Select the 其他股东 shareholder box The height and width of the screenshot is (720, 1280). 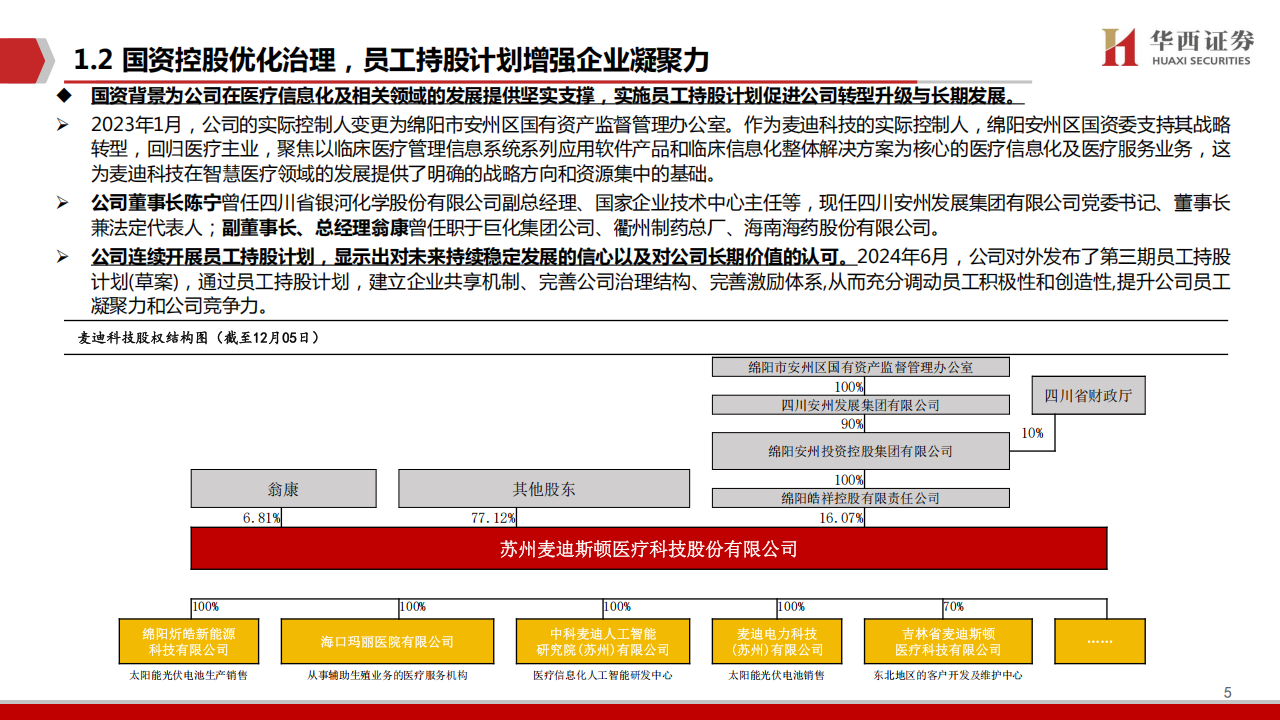(544, 489)
